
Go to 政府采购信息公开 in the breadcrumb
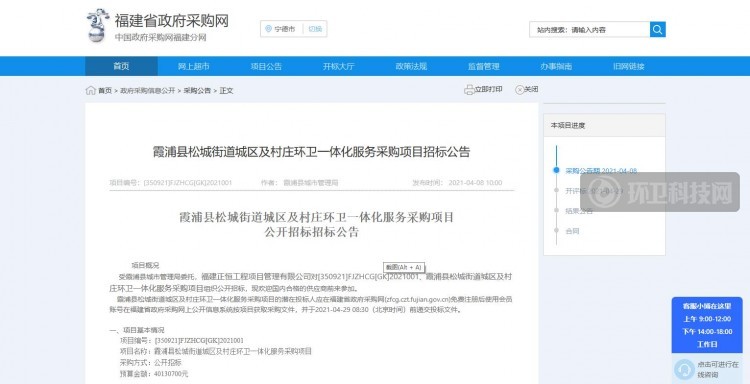[x=147, y=90]
